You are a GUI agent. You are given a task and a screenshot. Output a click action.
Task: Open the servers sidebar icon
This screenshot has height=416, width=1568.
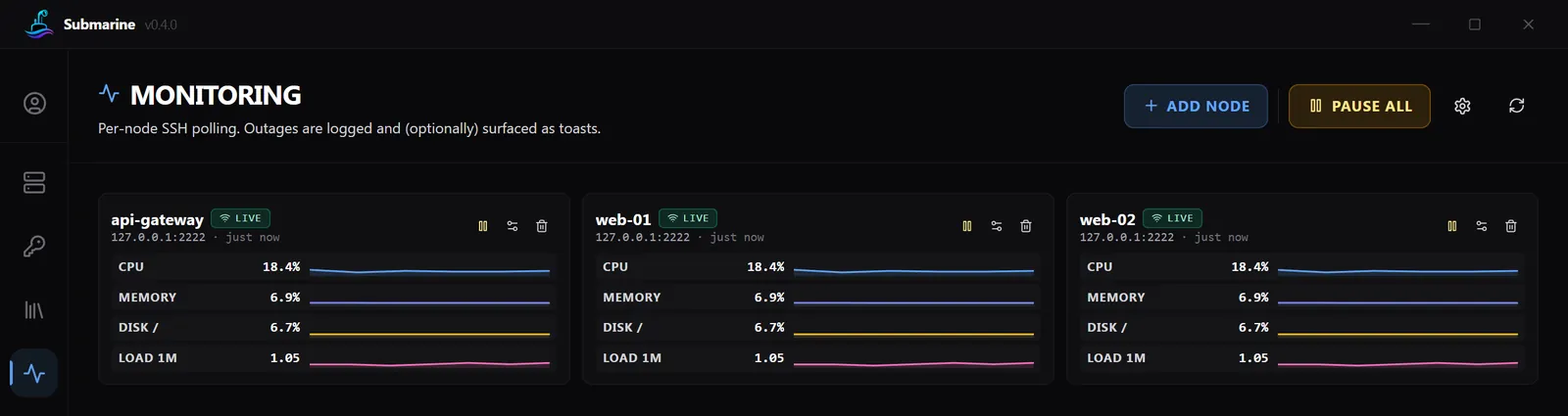34,182
